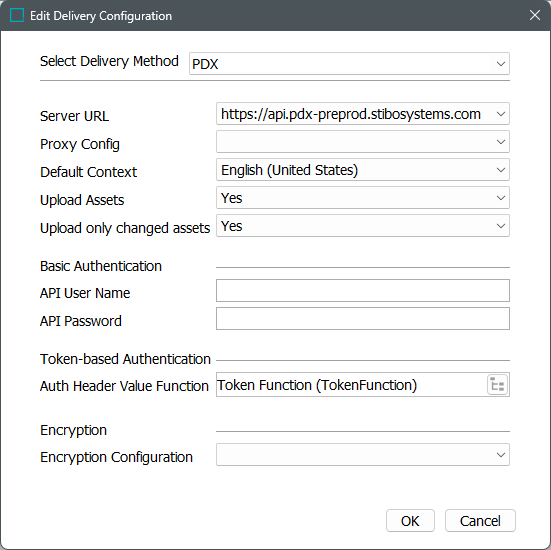Open the Auth Header Value Function browse icon
The width and height of the screenshot is (551, 550).
pos(497,385)
